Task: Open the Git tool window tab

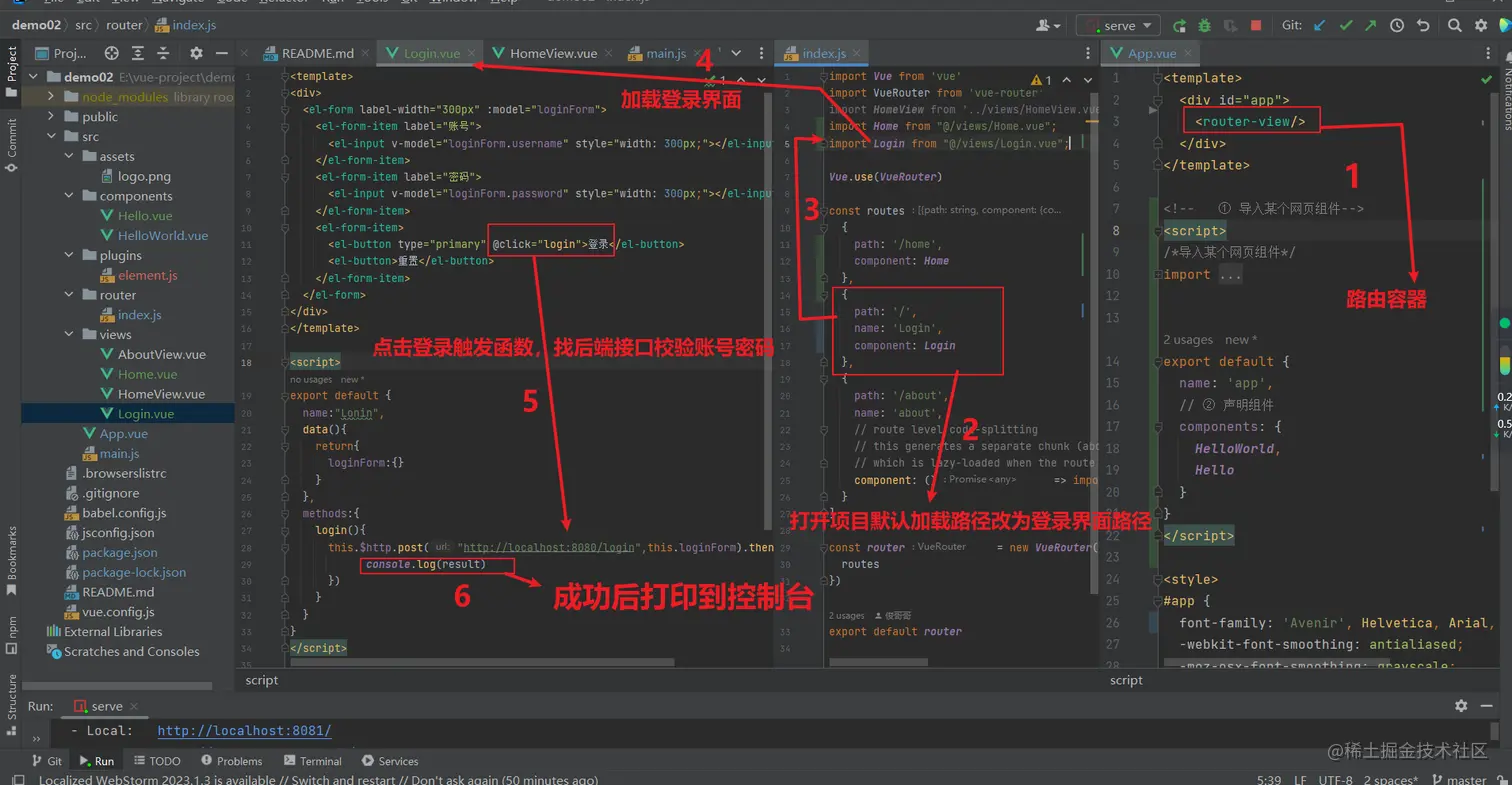Action: coord(46,761)
